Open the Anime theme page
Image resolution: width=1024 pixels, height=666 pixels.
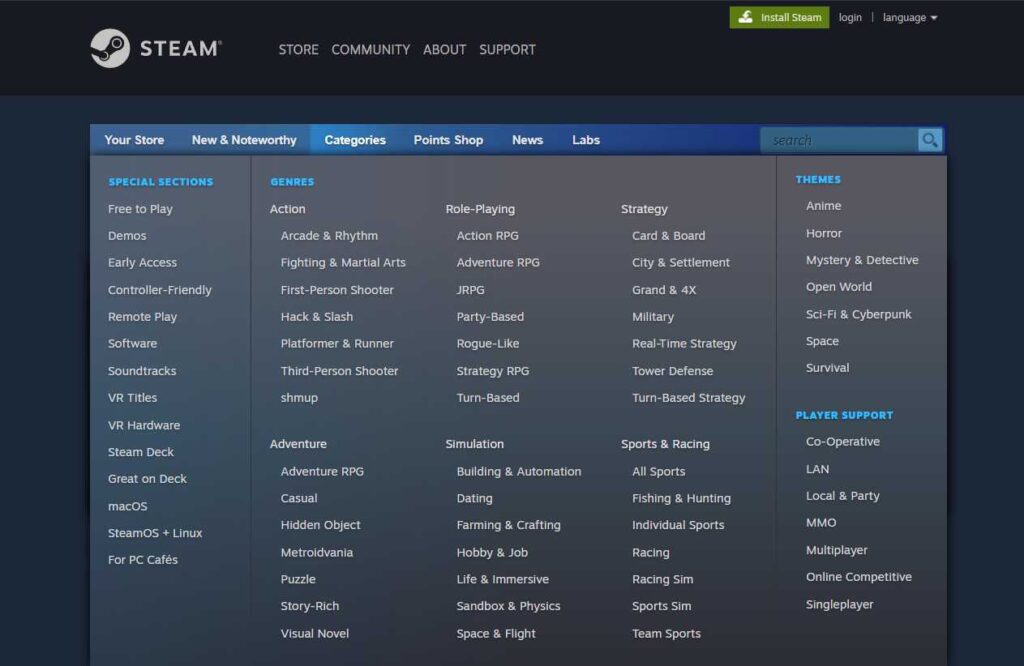click(823, 205)
